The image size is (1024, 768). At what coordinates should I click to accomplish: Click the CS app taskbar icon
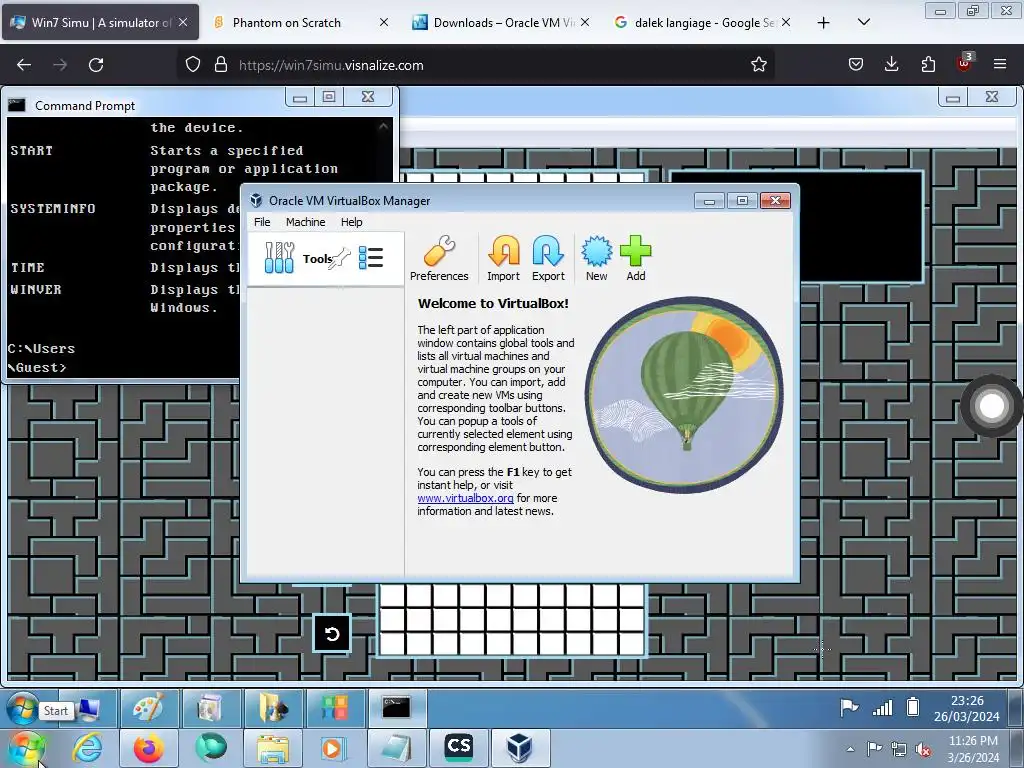pos(458,748)
